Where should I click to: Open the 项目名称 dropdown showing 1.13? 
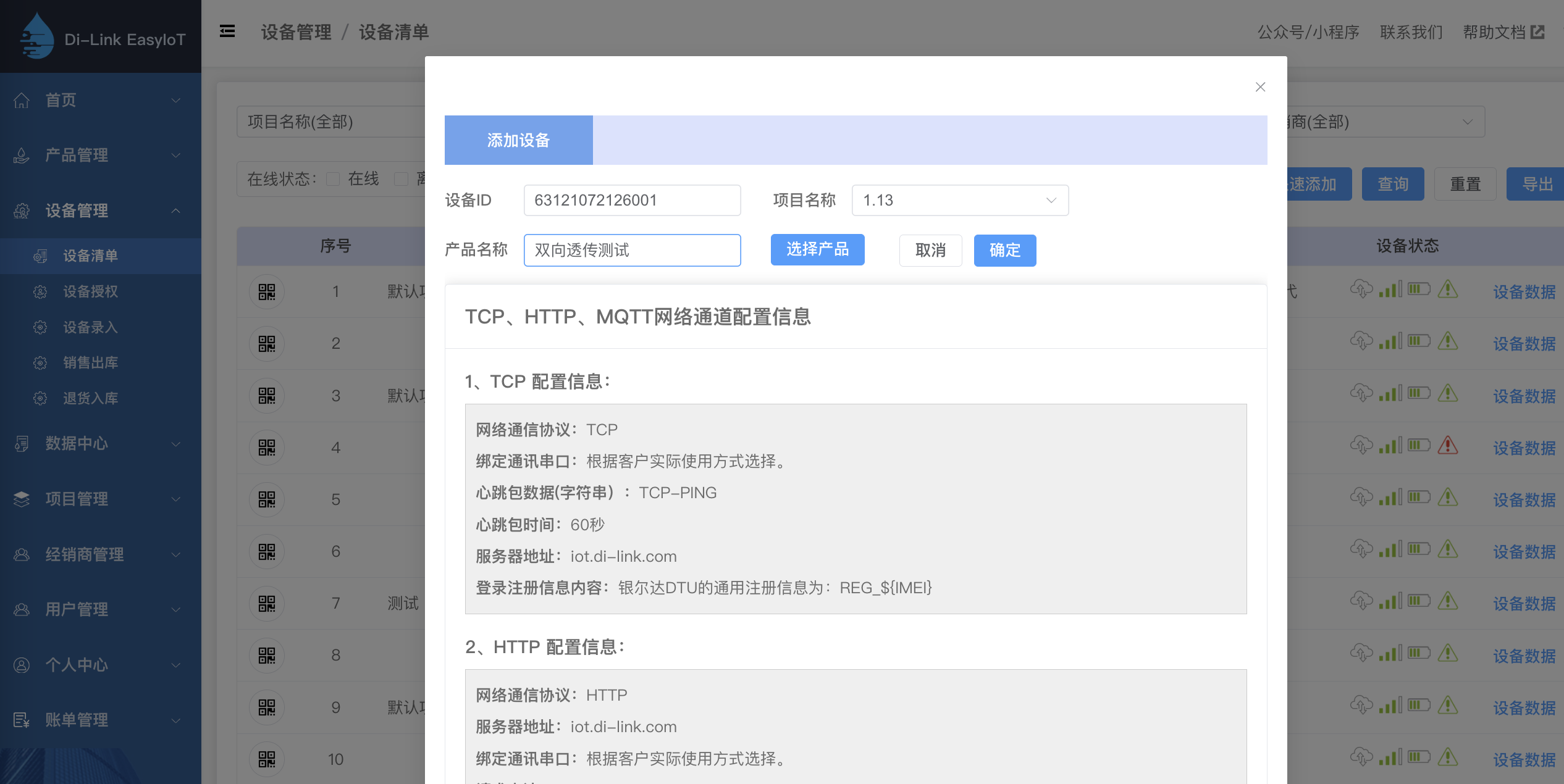[x=960, y=200]
